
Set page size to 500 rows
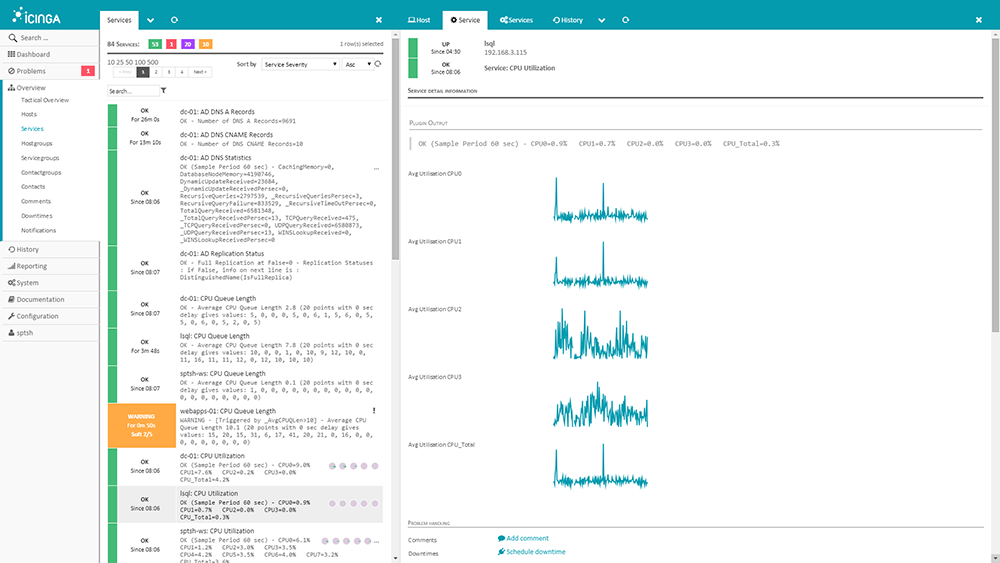coord(153,62)
